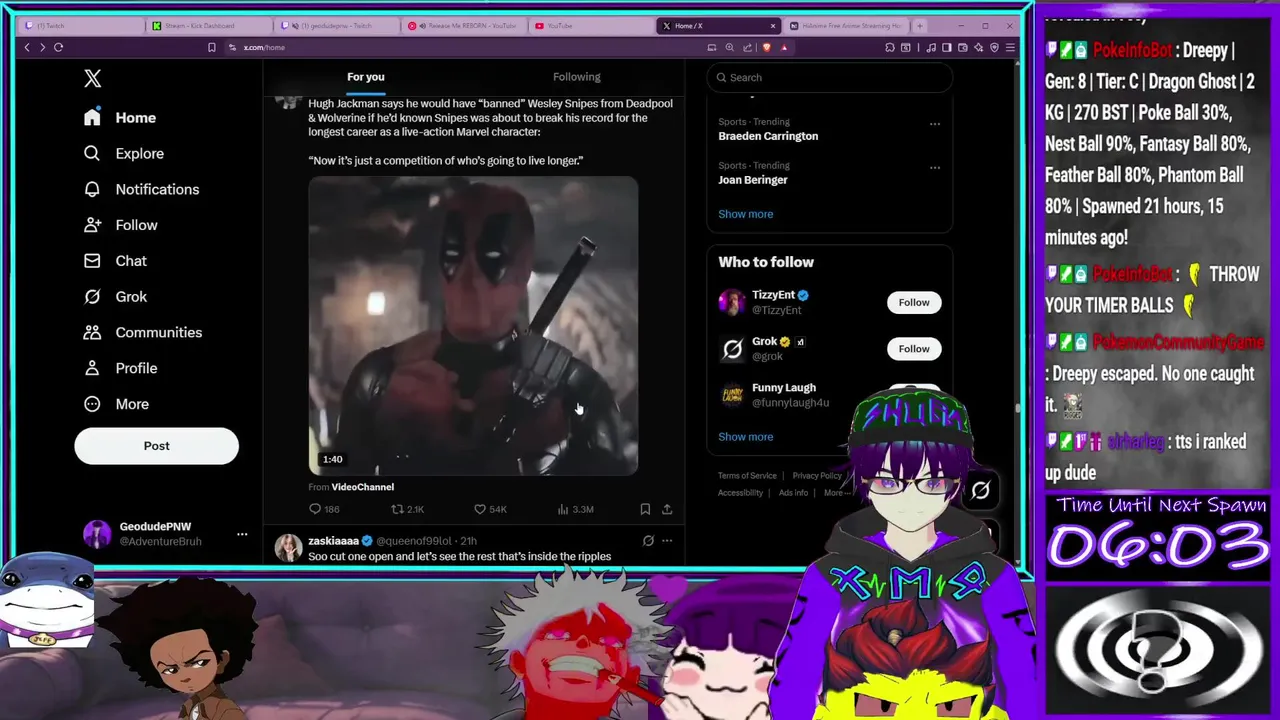
Task: Open Home from the X sidebar
Action: (x=120, y=117)
